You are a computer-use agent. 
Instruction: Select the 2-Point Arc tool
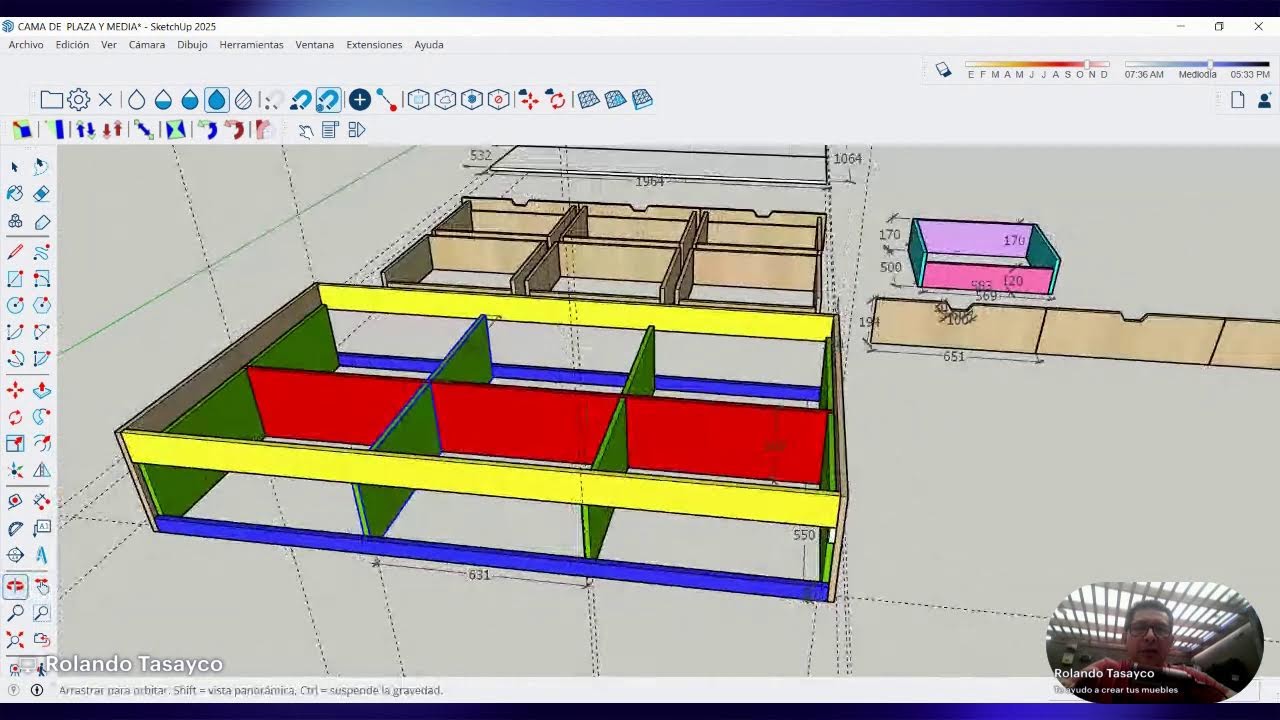point(41,332)
